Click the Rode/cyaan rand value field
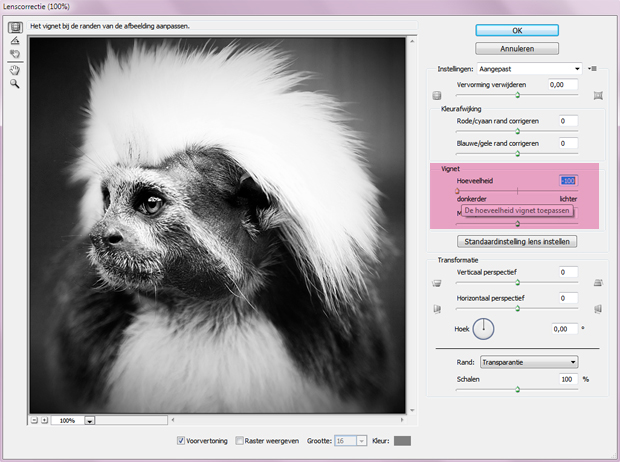 (x=568, y=121)
